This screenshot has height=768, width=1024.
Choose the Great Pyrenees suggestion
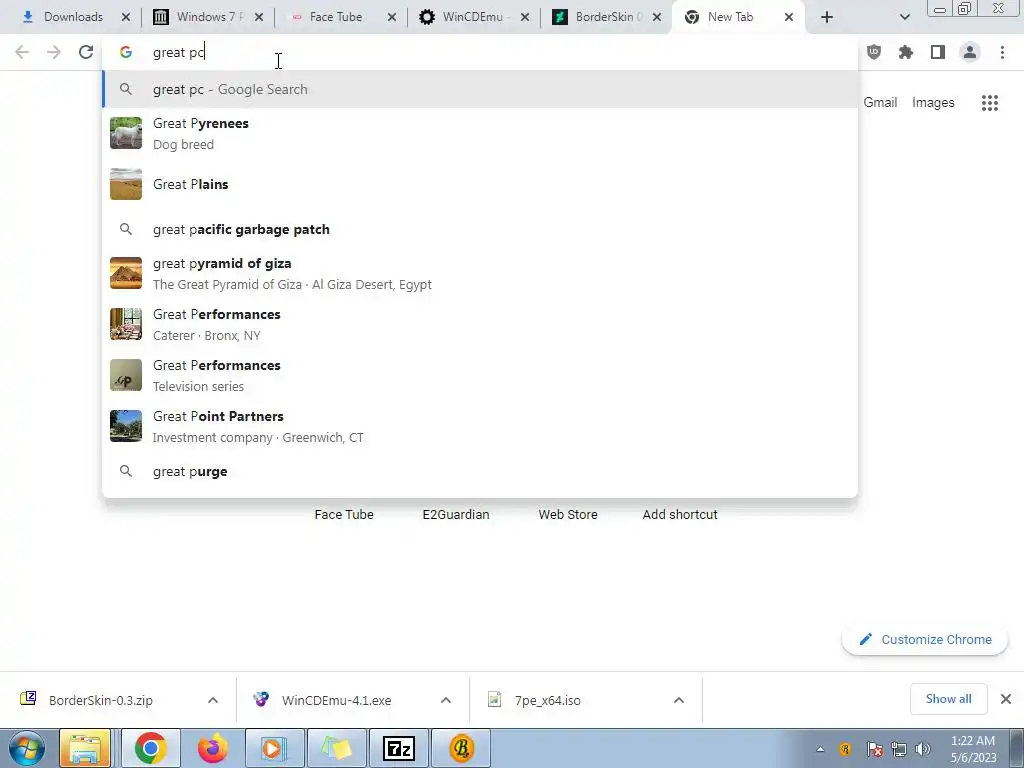pyautogui.click(x=480, y=133)
